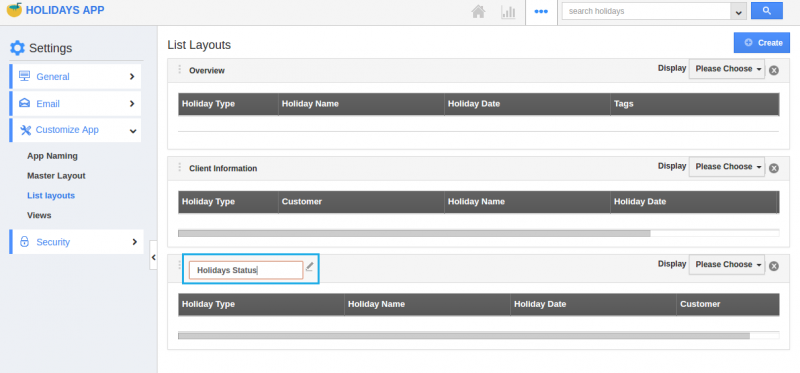Click Overview's Holiday Date column header
The width and height of the screenshot is (800, 373).
[x=528, y=104]
